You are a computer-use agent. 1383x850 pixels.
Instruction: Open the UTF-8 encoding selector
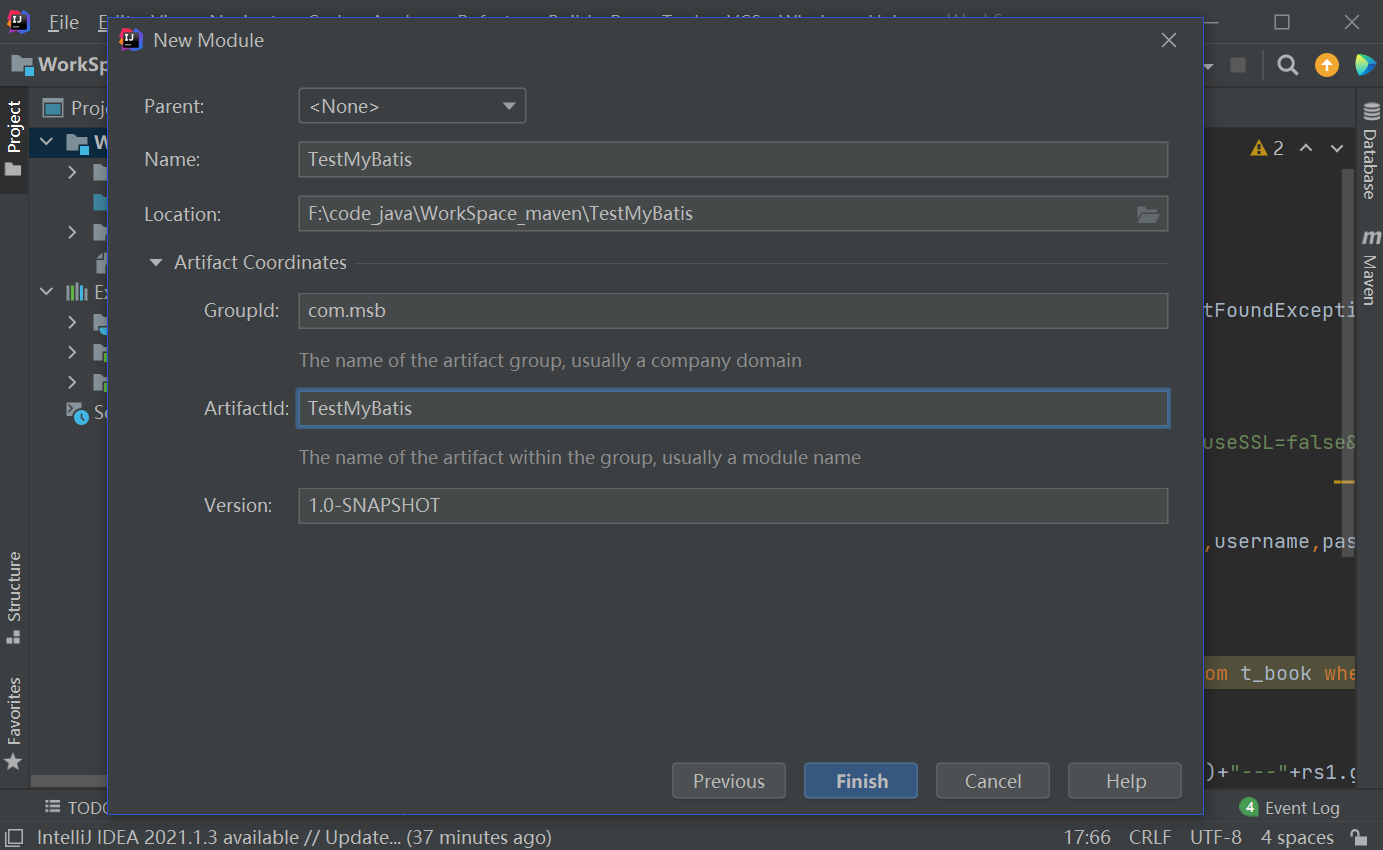coord(1215,837)
